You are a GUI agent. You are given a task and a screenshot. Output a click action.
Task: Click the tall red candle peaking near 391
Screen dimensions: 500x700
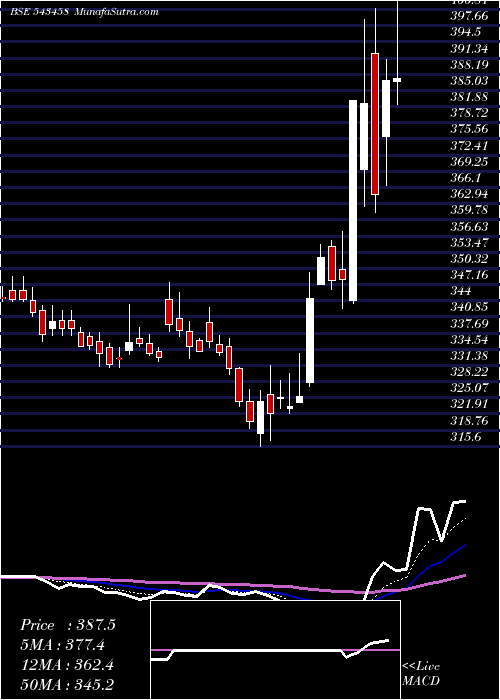pyautogui.click(x=375, y=124)
